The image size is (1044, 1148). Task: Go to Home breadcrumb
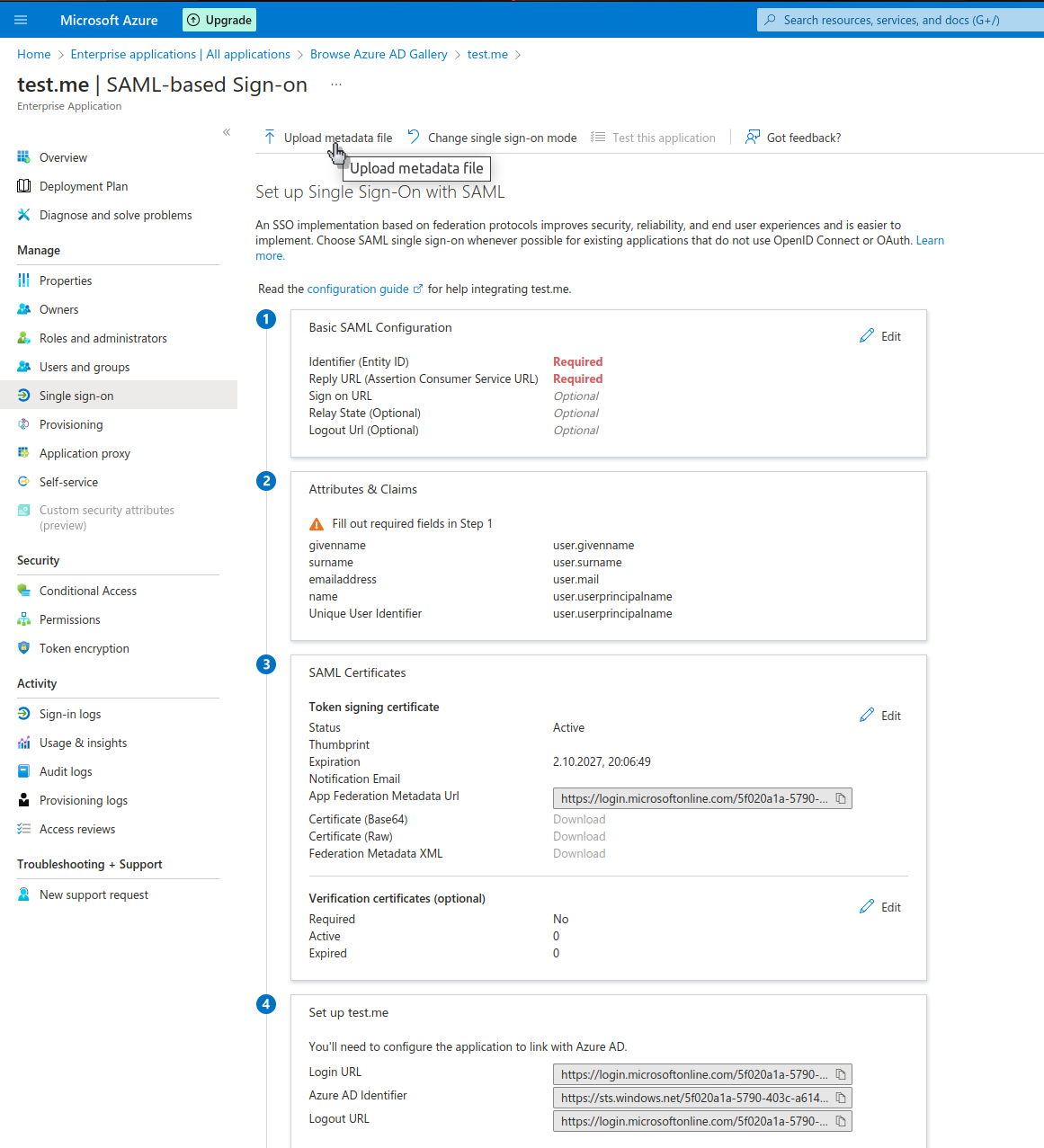pyautogui.click(x=34, y=54)
